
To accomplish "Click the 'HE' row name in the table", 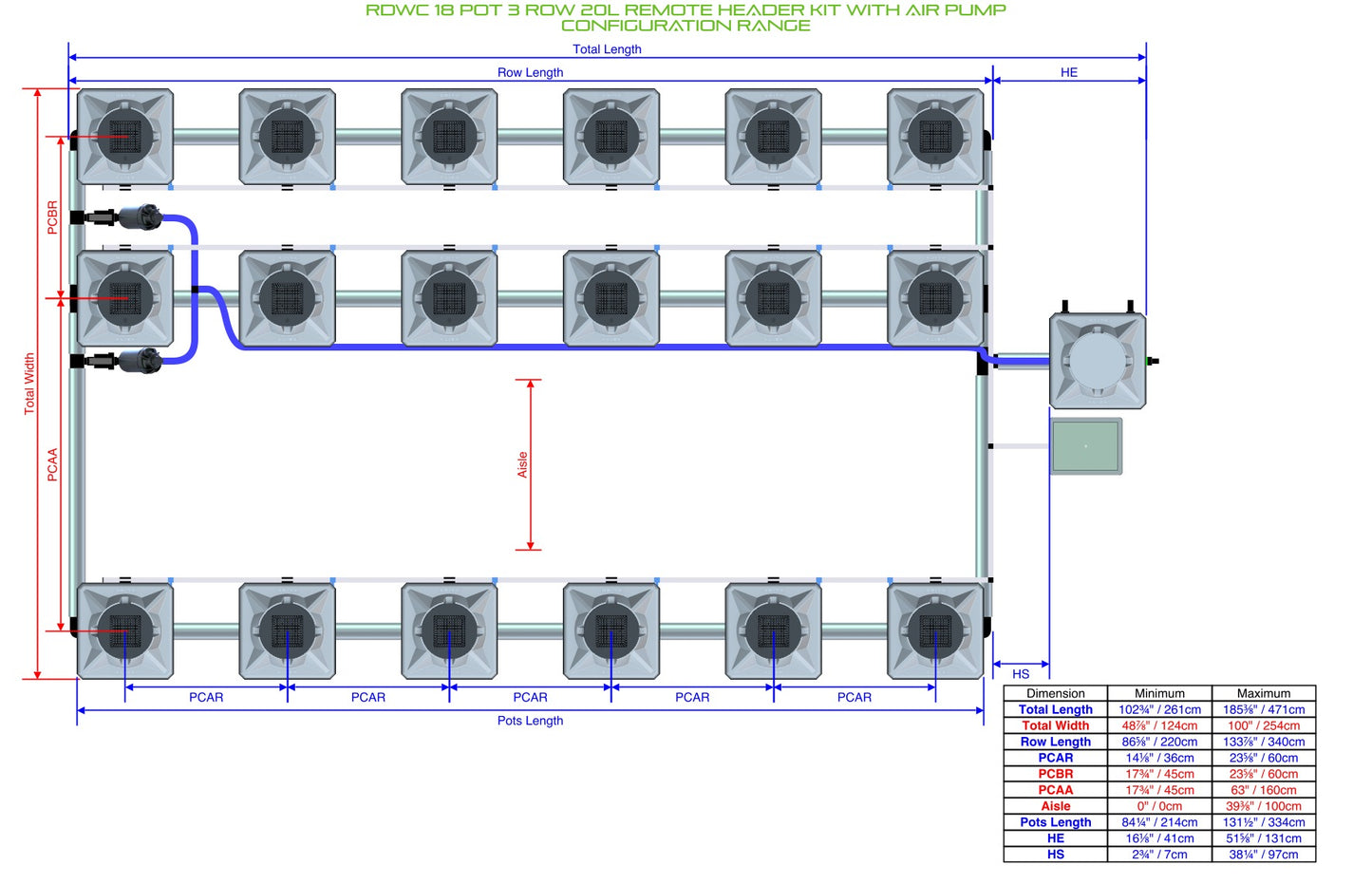I will 1056,839.
